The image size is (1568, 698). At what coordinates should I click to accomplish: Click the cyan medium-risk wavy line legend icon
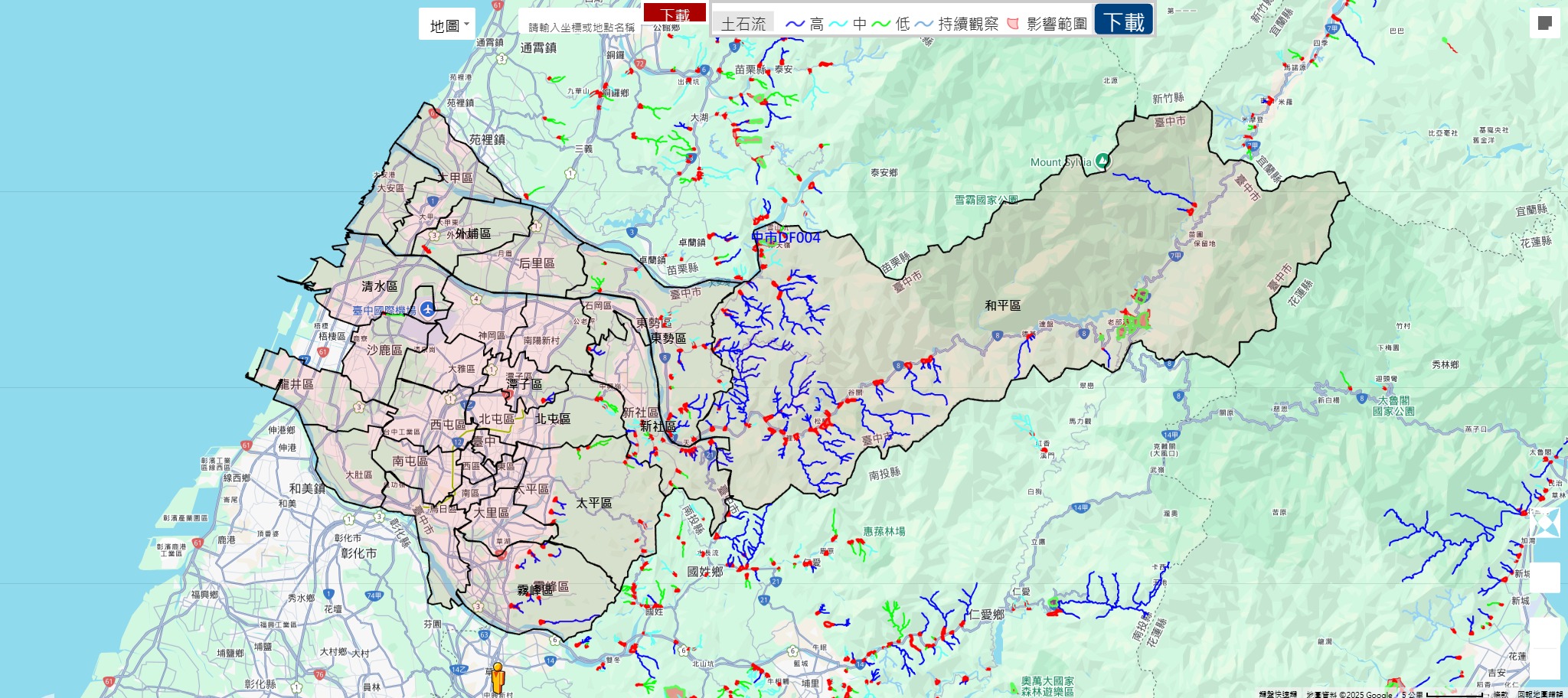click(x=838, y=24)
